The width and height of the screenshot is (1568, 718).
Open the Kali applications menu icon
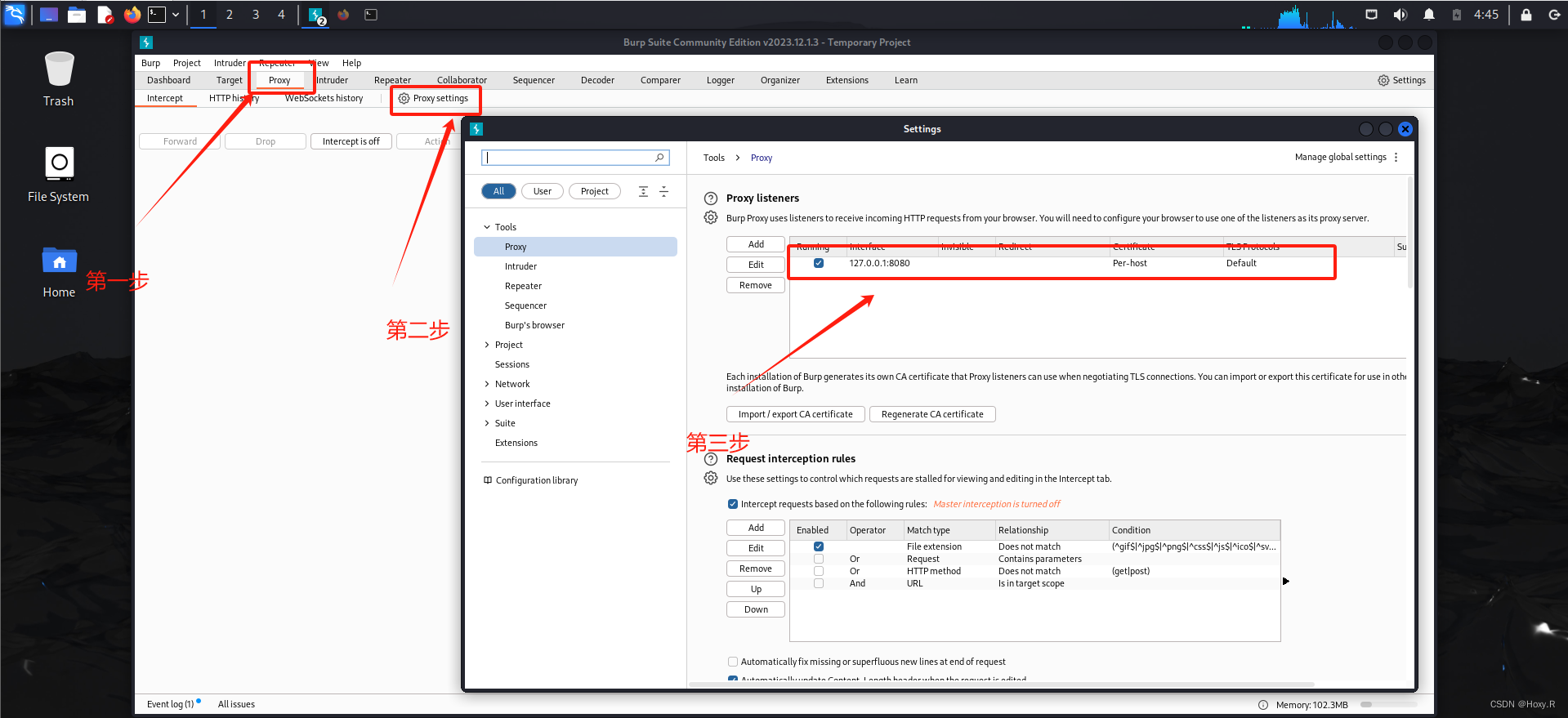click(x=15, y=14)
